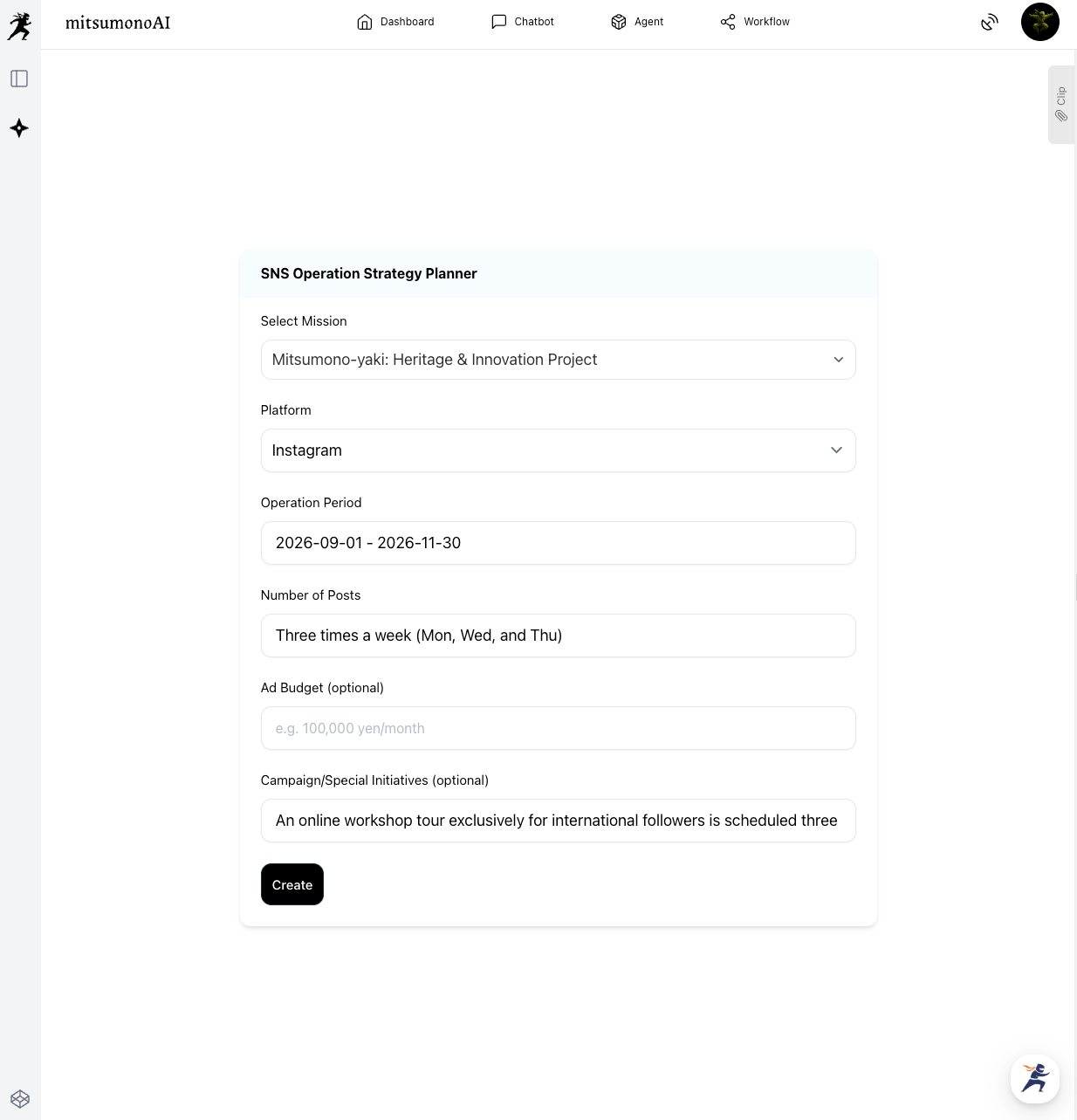The height and width of the screenshot is (1120, 1077).
Task: Click the cube icon at sidebar bottom
Action: (x=20, y=1098)
